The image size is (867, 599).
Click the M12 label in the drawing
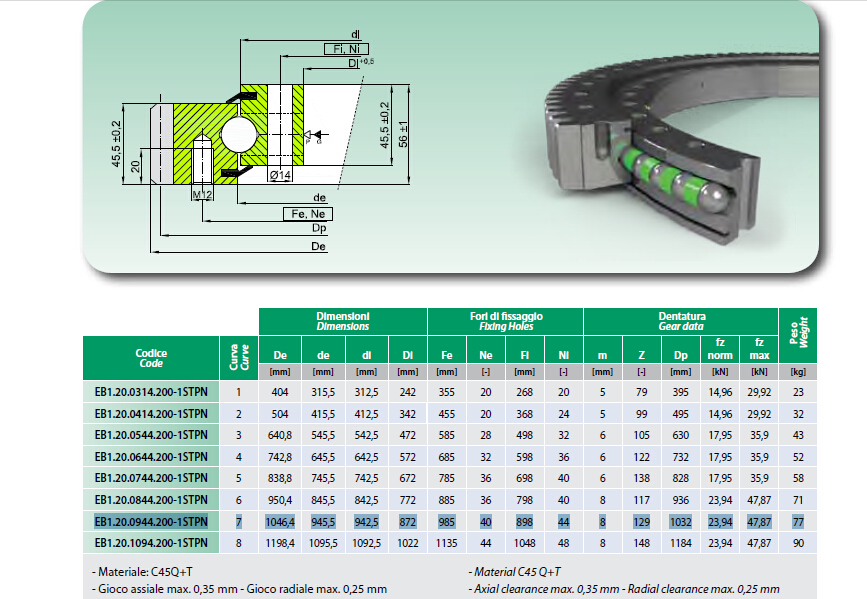(202, 193)
